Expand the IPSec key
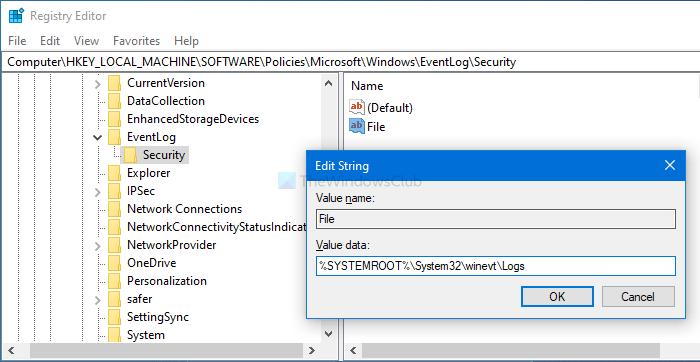This screenshot has height=362, width=700. 98,191
